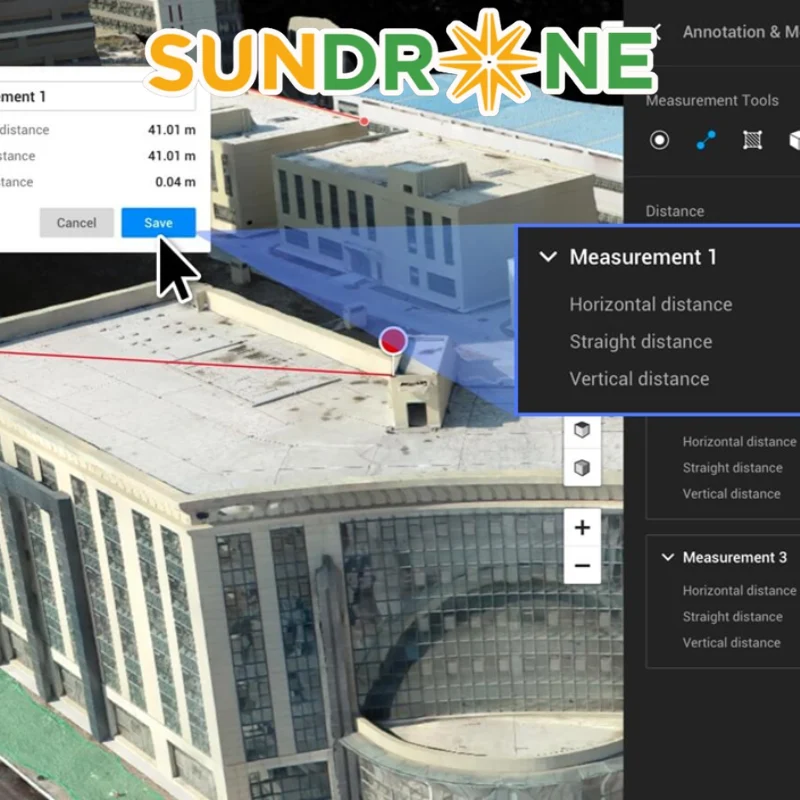Viewport: 800px width, 800px height.
Task: Click the red measurement point on the rooftop
Action: [x=393, y=341]
